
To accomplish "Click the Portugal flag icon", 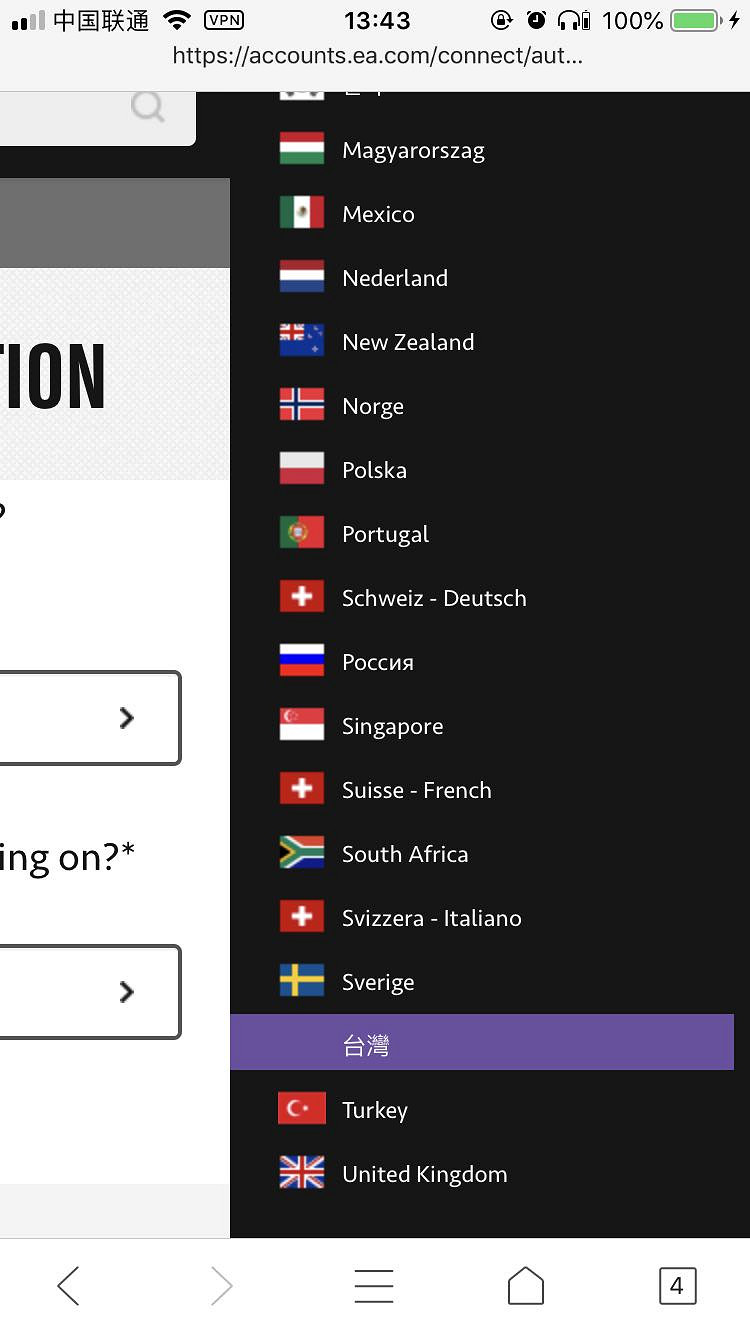I will pyautogui.click(x=301, y=533).
